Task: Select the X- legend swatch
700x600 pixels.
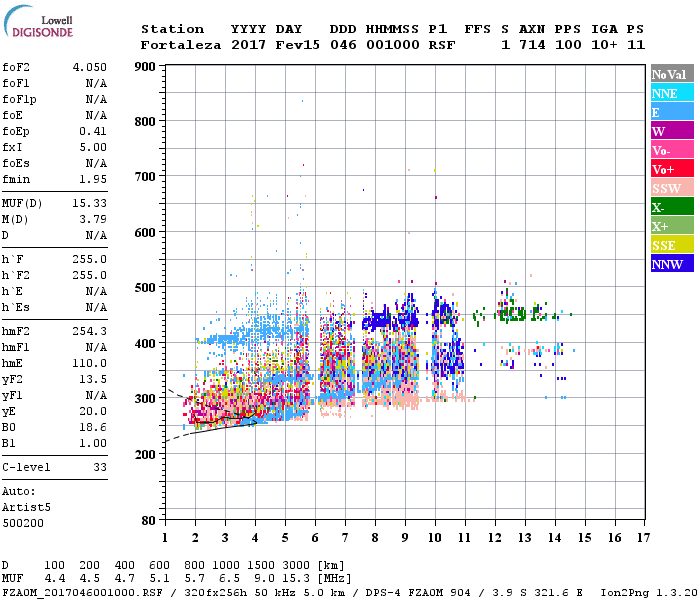Action: pyautogui.click(x=672, y=207)
